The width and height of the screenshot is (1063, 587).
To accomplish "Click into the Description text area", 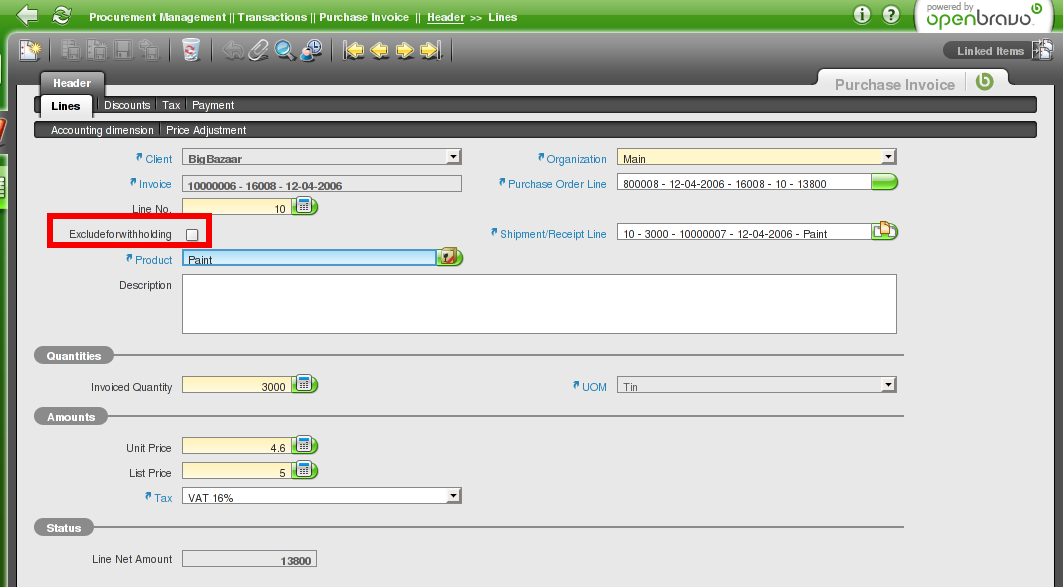I will point(538,303).
